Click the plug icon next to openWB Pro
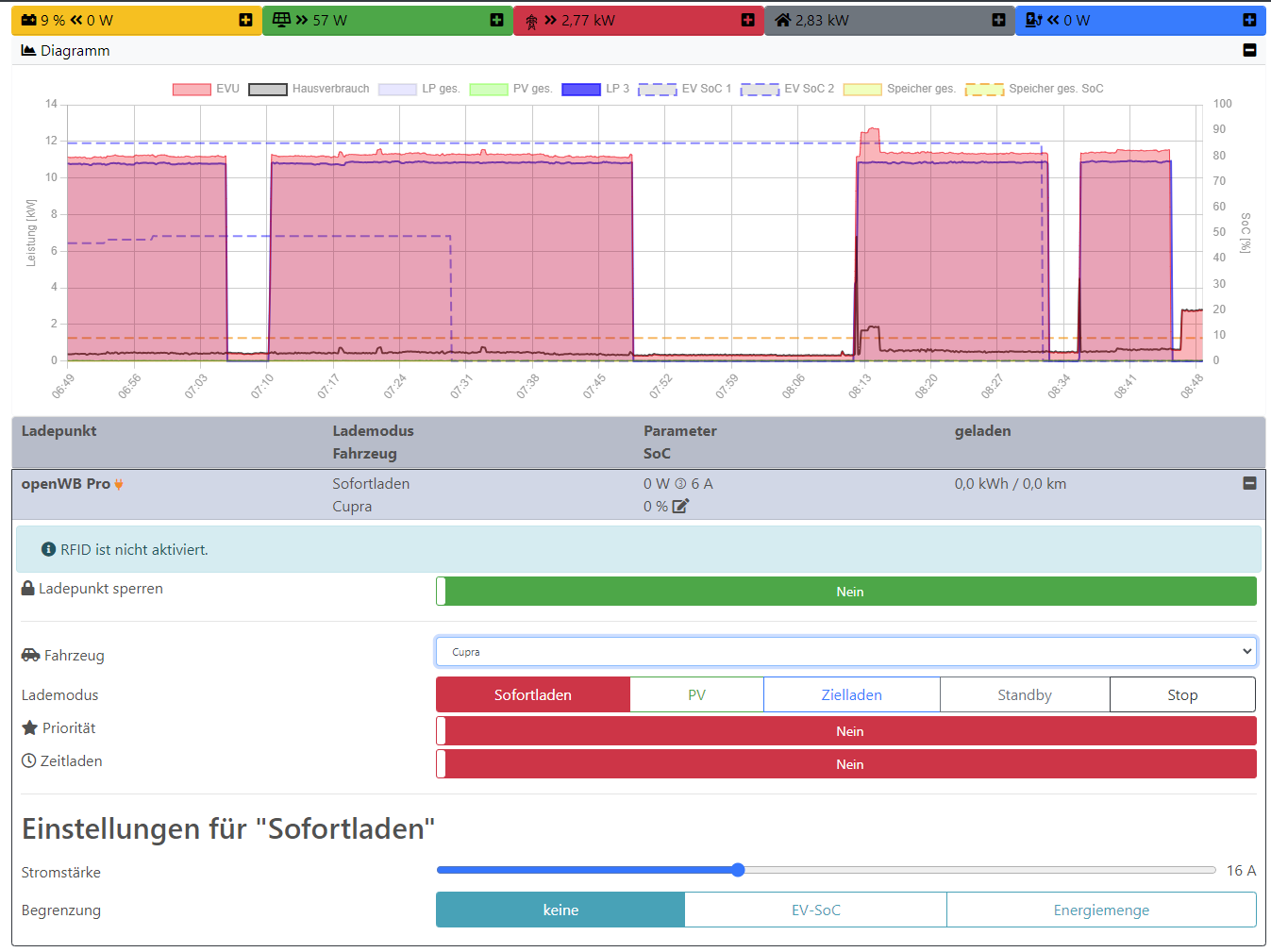This screenshot has height=952, width=1271. click(119, 484)
